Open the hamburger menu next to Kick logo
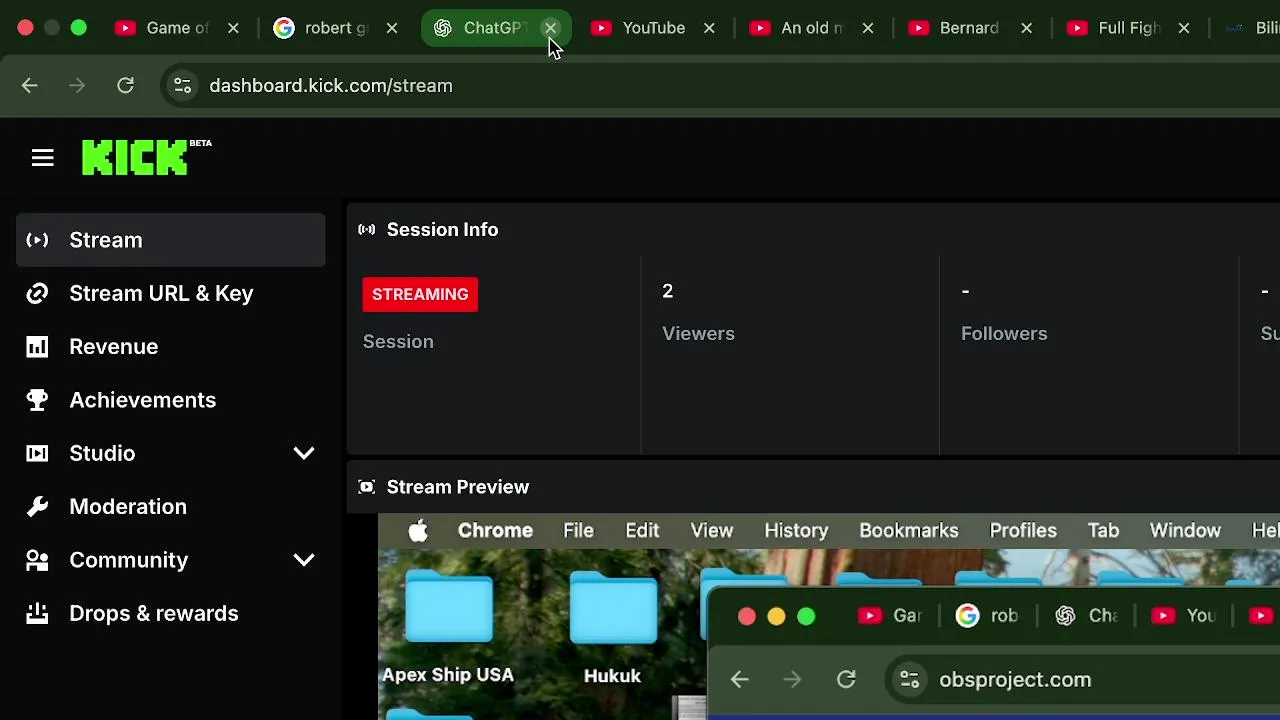 tap(42, 158)
